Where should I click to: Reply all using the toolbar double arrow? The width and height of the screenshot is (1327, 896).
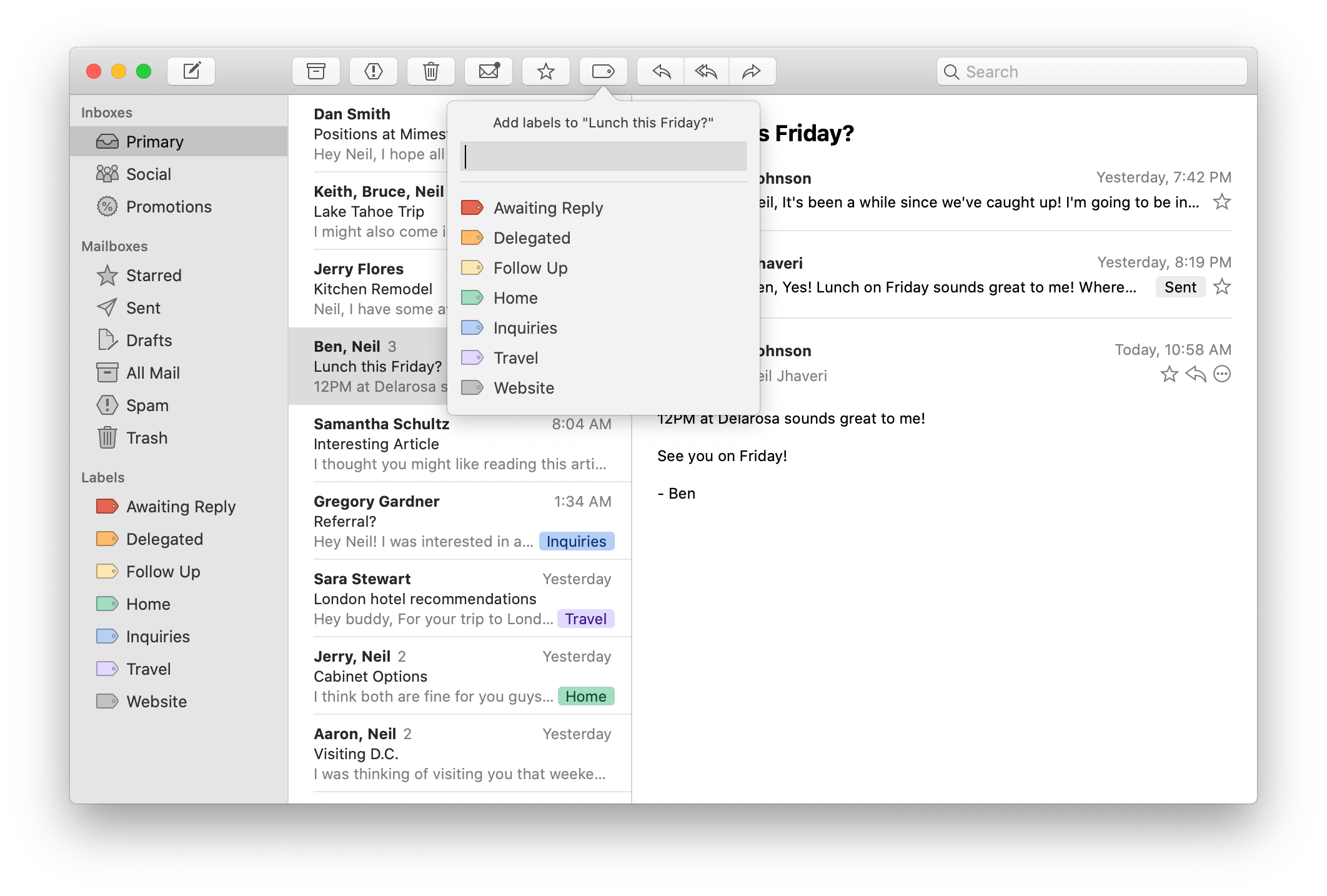(707, 71)
